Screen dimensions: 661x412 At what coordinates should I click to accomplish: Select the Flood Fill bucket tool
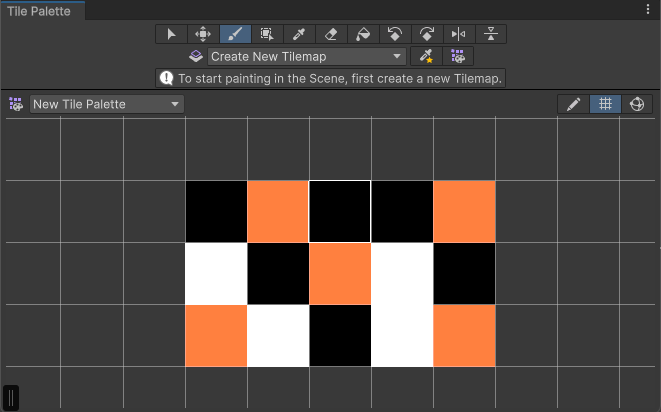pyautogui.click(x=363, y=34)
